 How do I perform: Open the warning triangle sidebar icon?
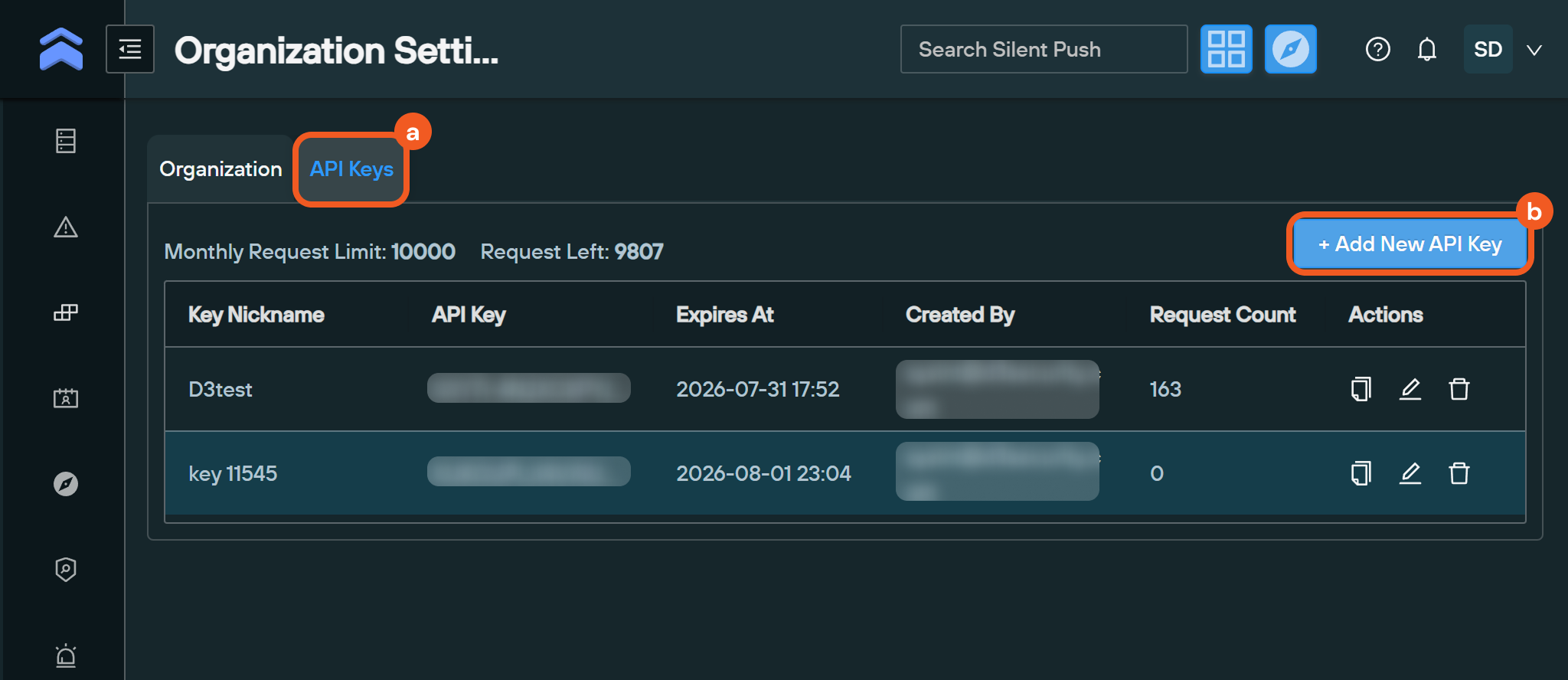coord(66,227)
